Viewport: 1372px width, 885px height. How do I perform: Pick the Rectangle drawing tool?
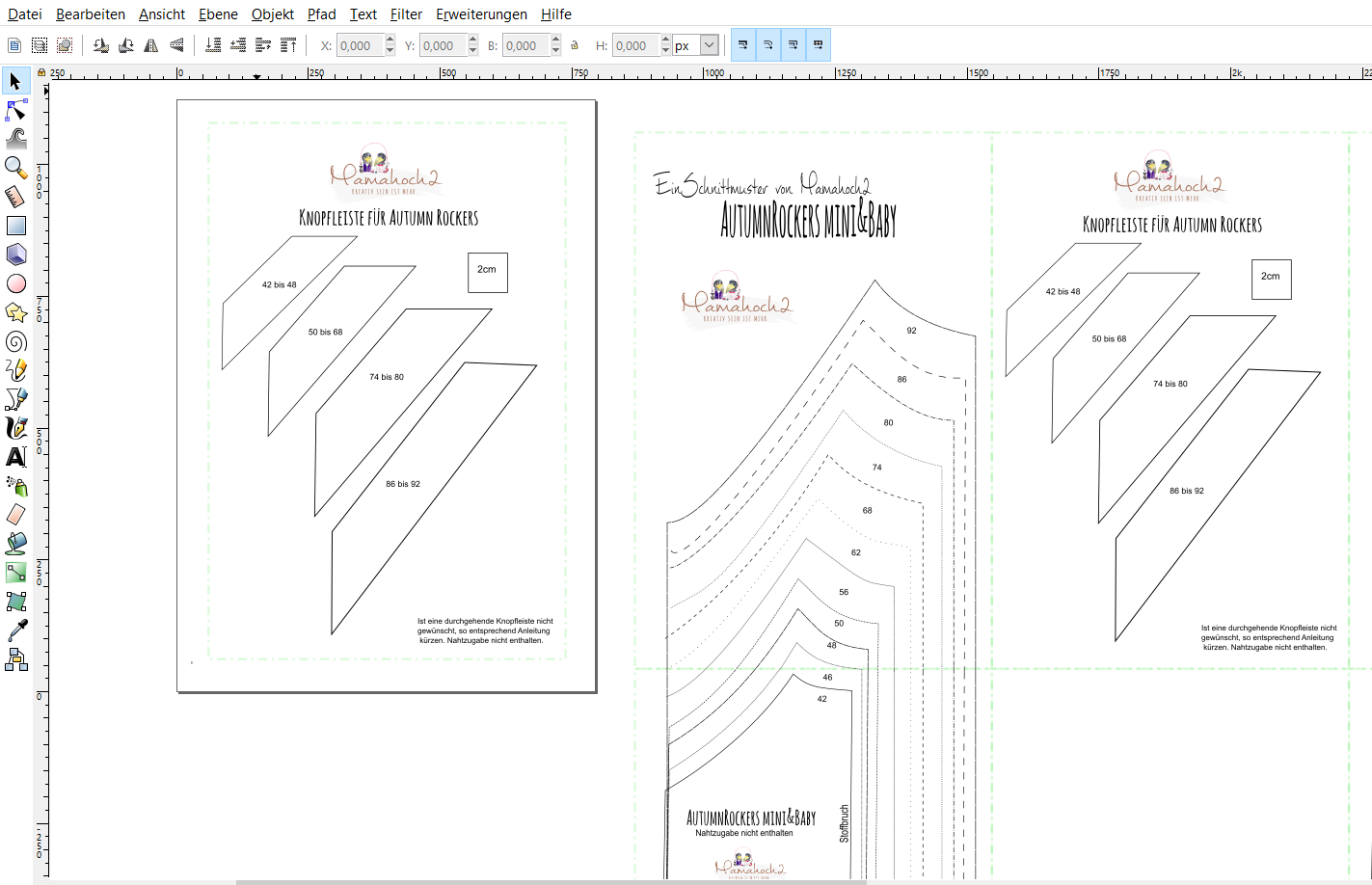click(16, 226)
